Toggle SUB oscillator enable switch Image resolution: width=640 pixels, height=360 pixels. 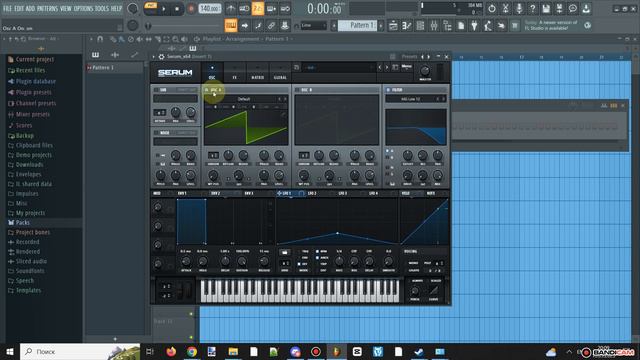coord(156,90)
